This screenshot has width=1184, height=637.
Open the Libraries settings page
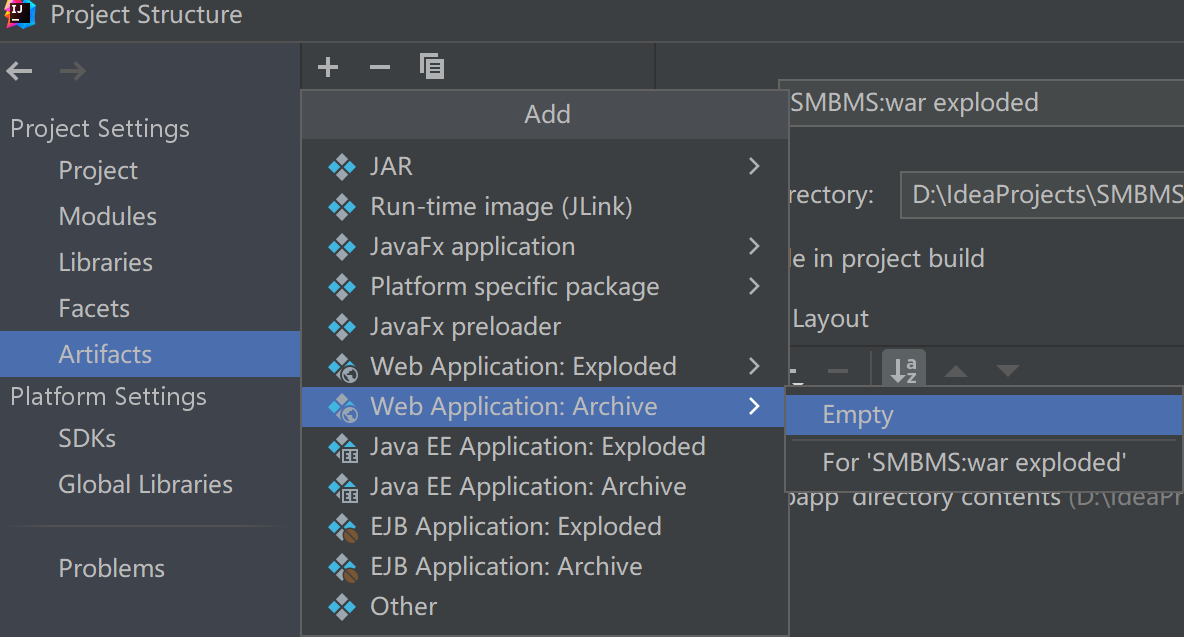pyautogui.click(x=105, y=262)
